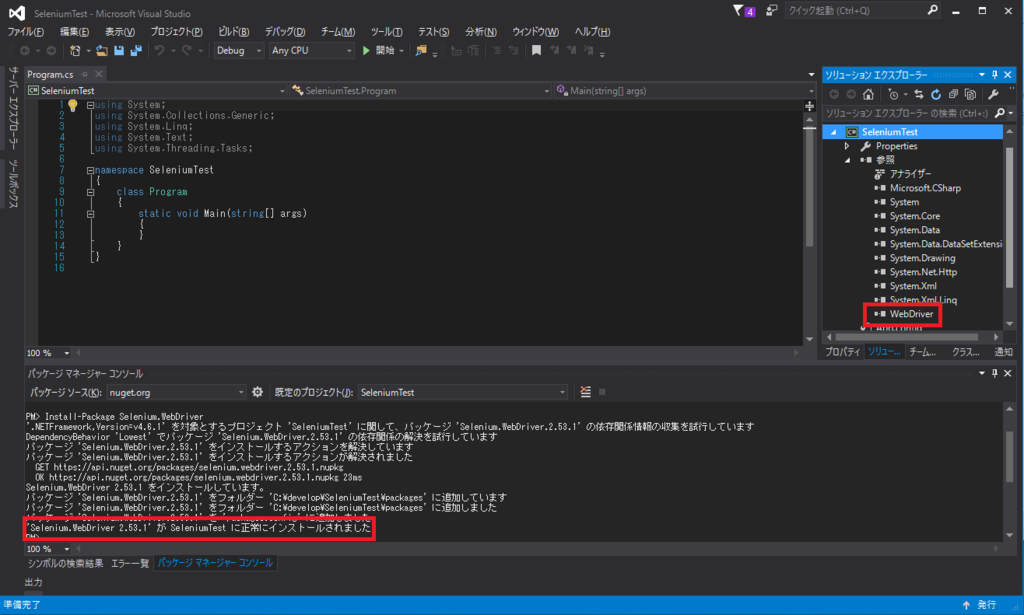
Task: Collapse the 参照 references node
Action: pyautogui.click(x=847, y=160)
